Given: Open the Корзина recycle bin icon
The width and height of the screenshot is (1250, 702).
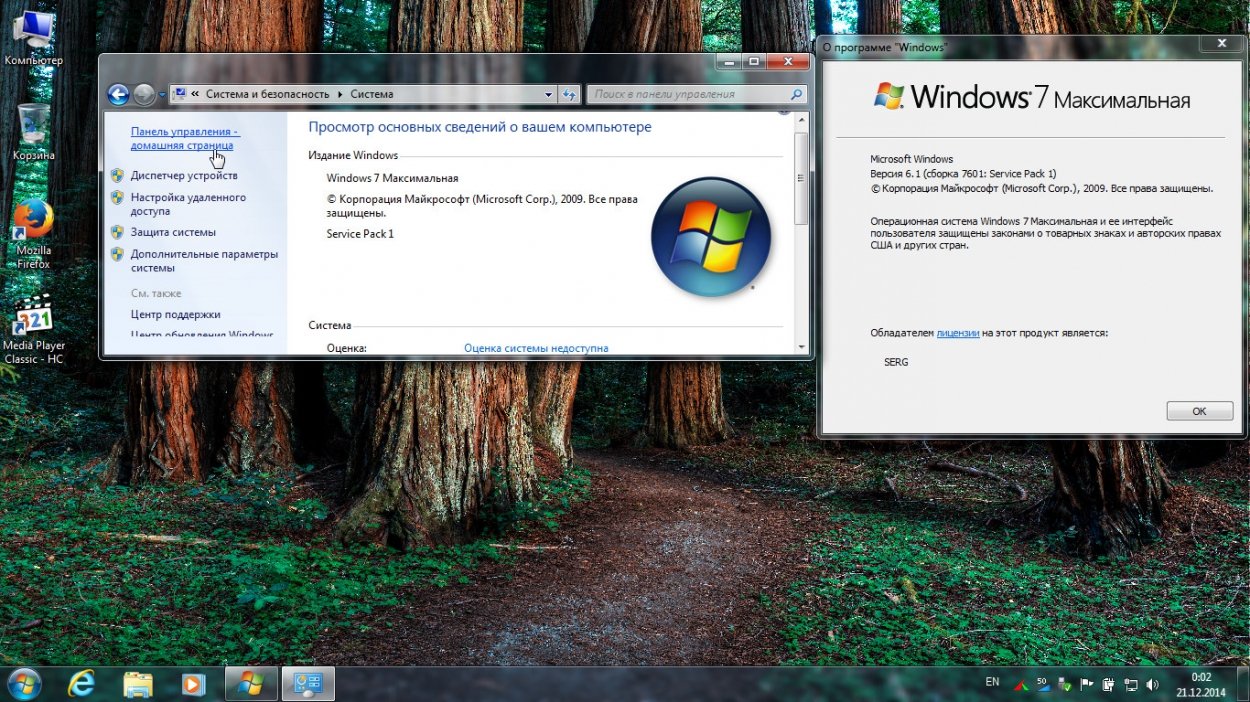Looking at the screenshot, I should [33, 124].
